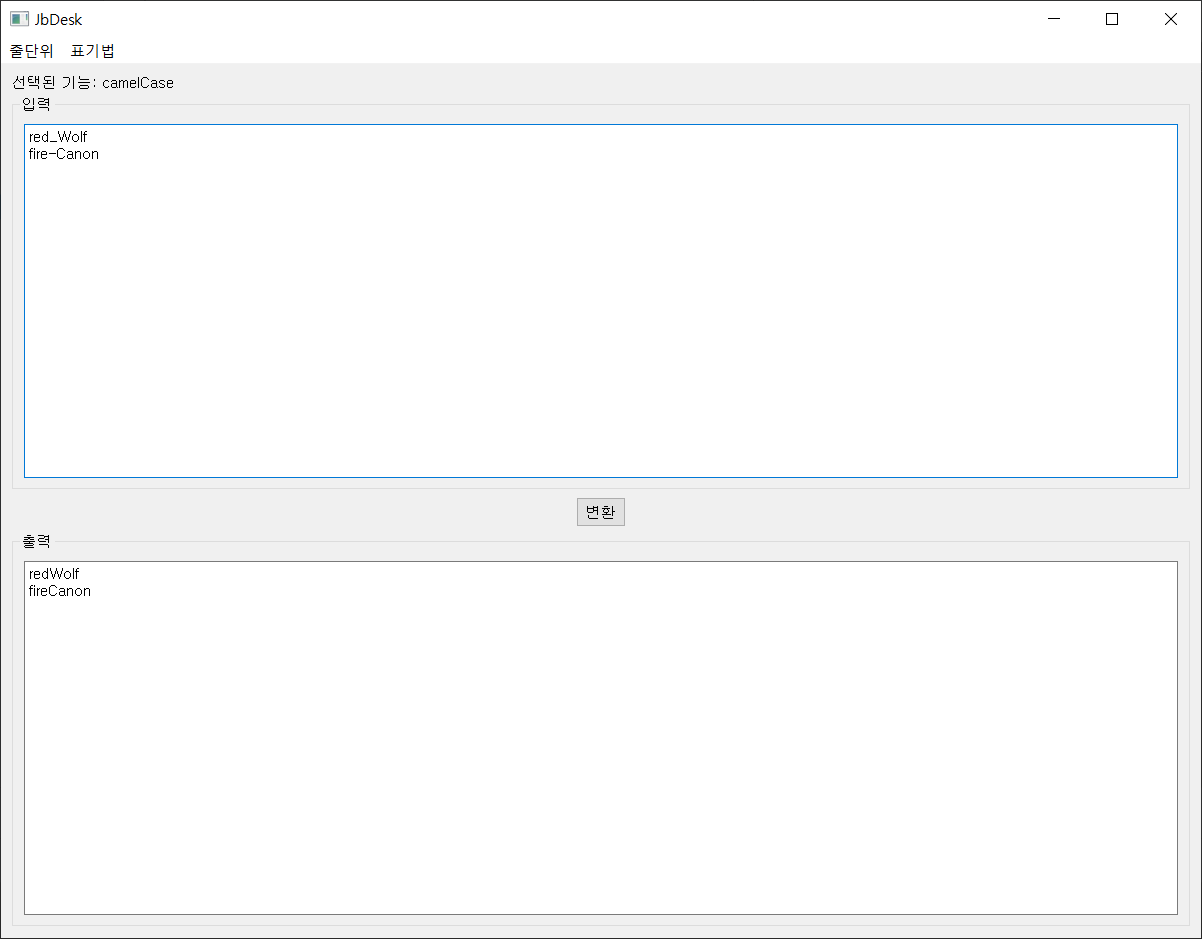Screen dimensions: 1202x939
Task: Open the 표기법 menu
Action: click(92, 51)
